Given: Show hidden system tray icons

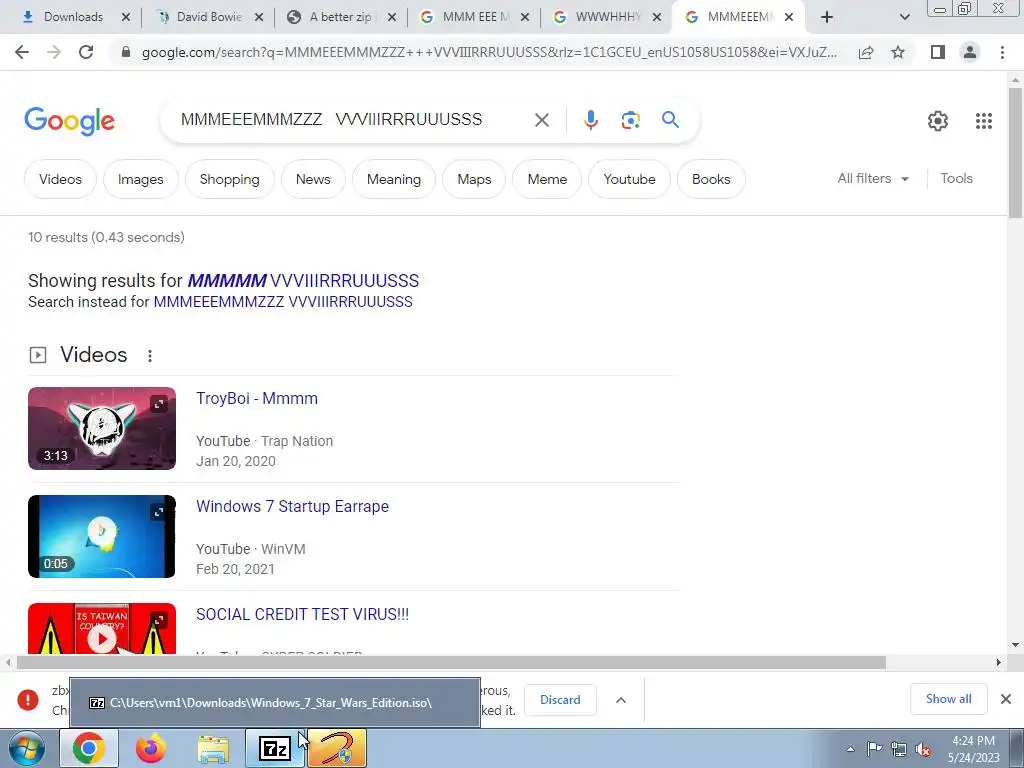Looking at the screenshot, I should 850,749.
